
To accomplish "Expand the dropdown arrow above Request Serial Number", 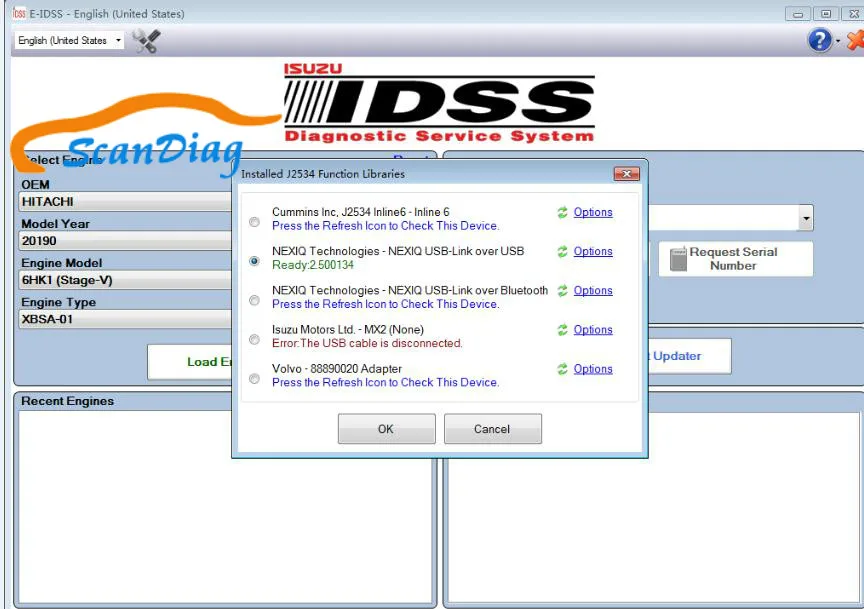I will click(806, 218).
